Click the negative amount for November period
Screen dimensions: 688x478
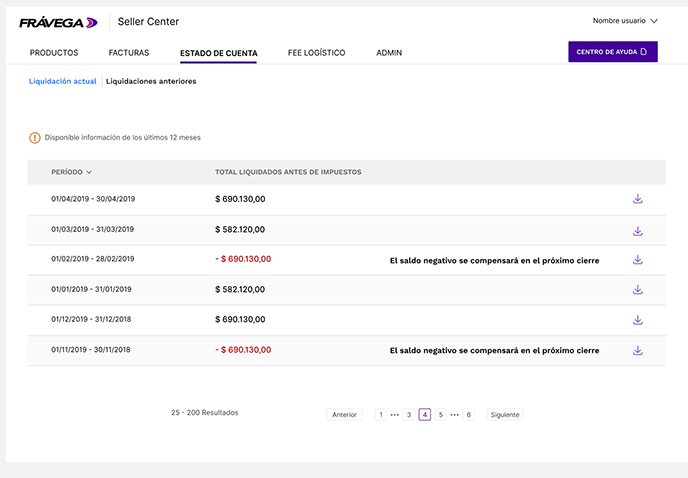coord(243,350)
